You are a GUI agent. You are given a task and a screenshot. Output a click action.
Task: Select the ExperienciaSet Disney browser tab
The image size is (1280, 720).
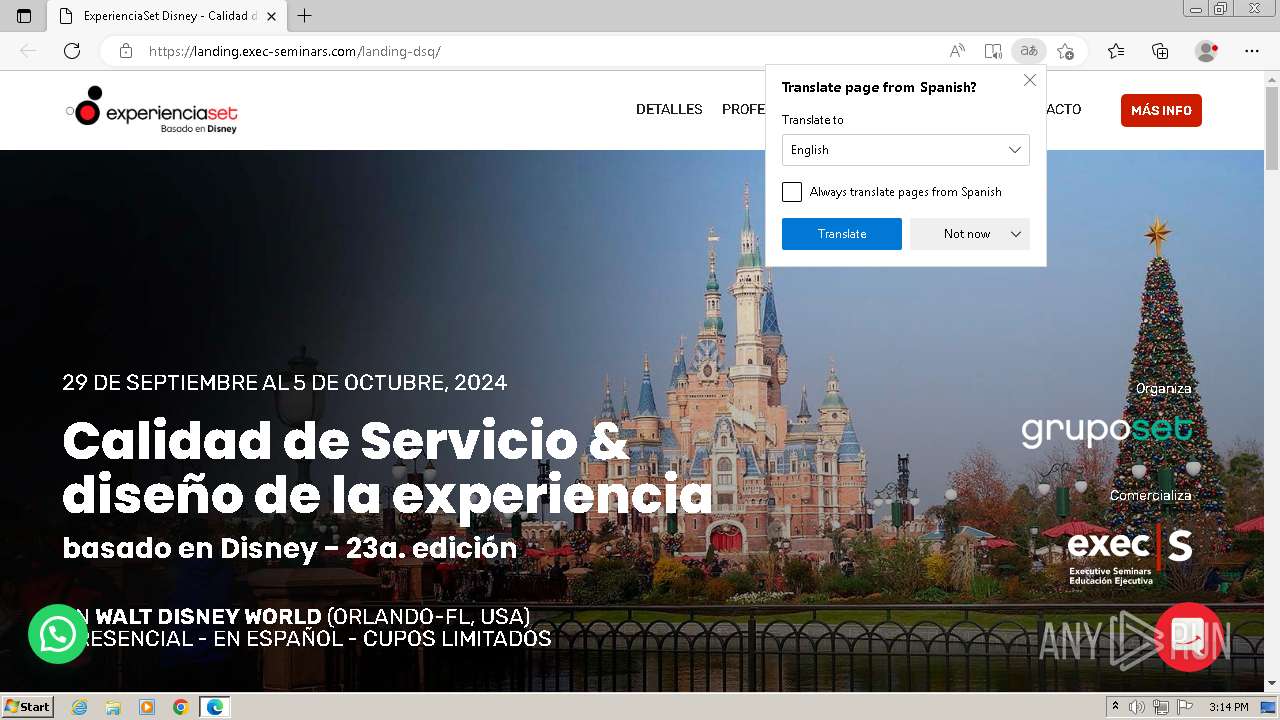pyautogui.click(x=168, y=16)
